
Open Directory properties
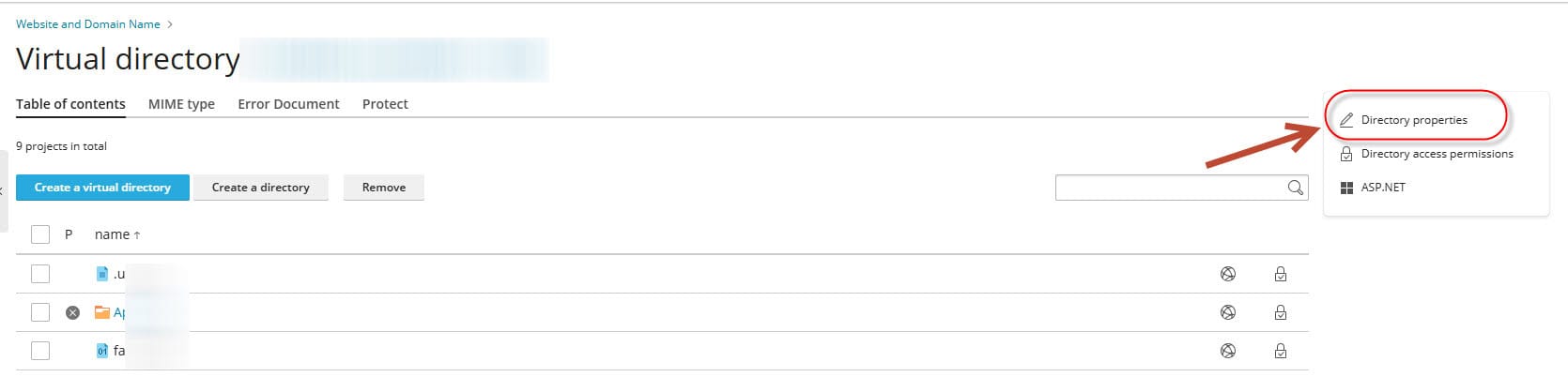[1413, 120]
